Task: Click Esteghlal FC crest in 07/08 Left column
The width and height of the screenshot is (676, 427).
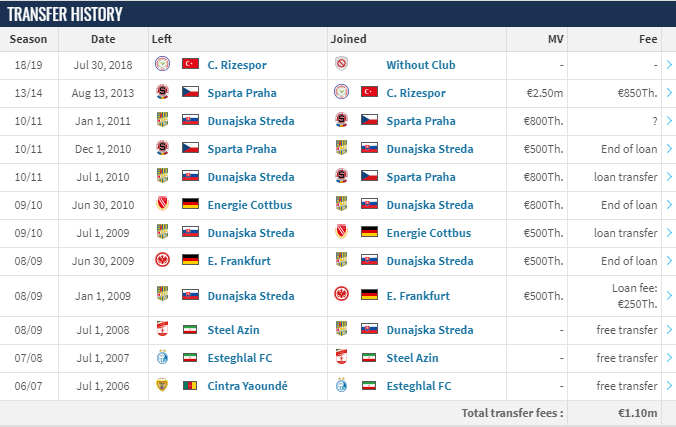Action: [x=162, y=357]
